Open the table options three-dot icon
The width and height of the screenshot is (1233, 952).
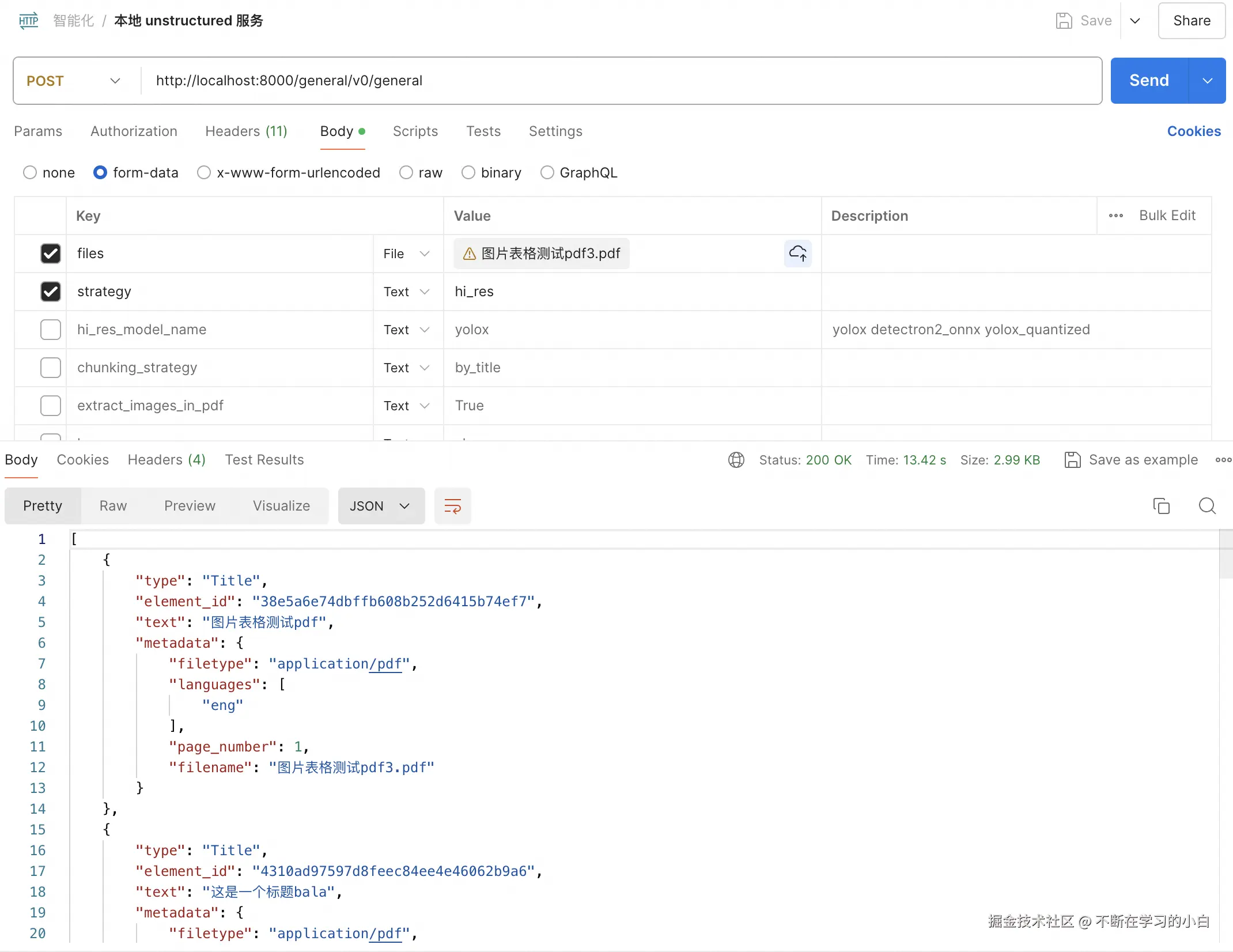(x=1115, y=216)
